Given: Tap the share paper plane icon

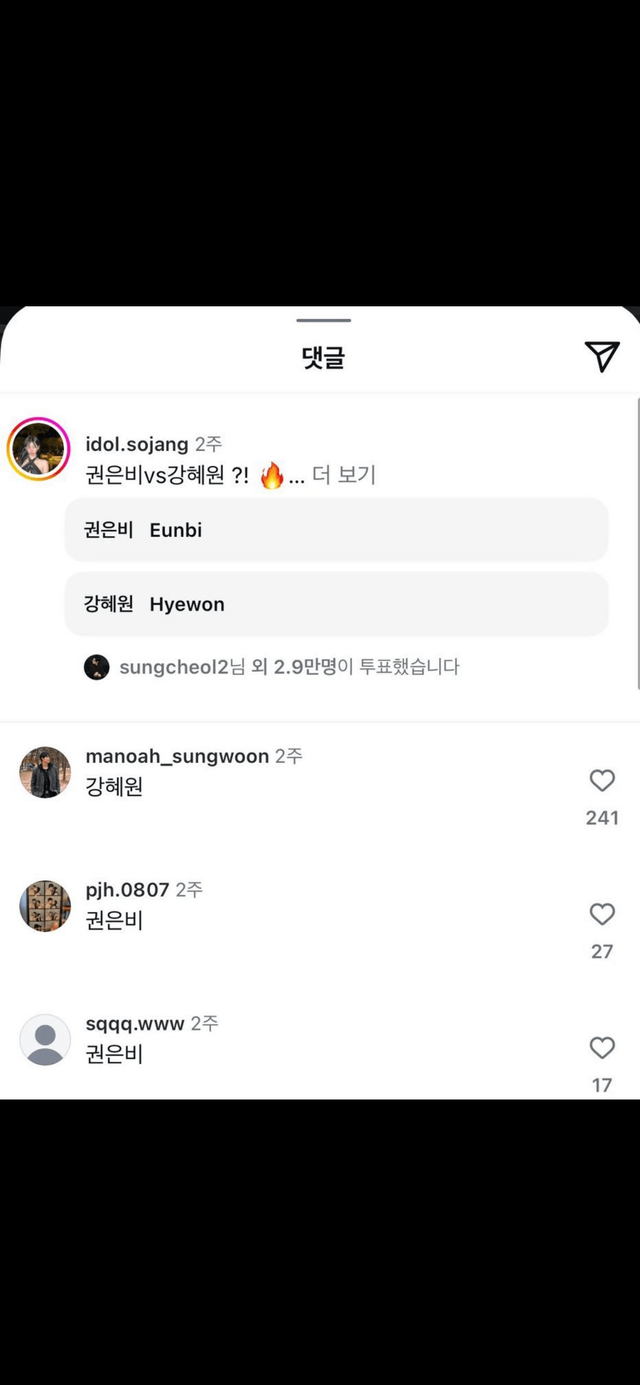Looking at the screenshot, I should [602, 356].
